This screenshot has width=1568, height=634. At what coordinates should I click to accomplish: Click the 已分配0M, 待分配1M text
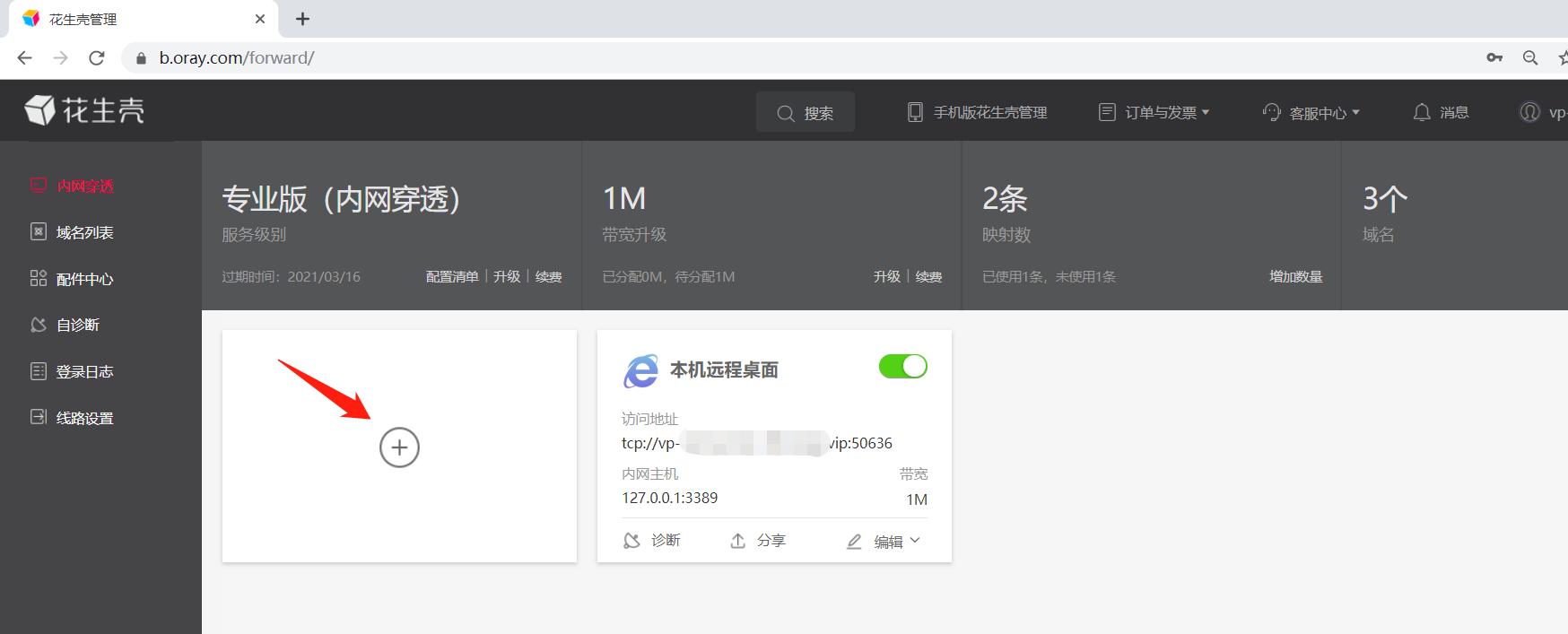(x=668, y=276)
